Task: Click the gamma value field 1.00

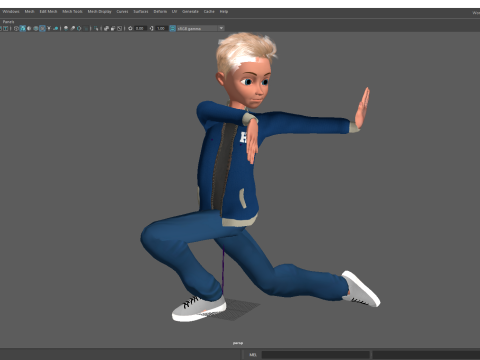Action: point(162,28)
